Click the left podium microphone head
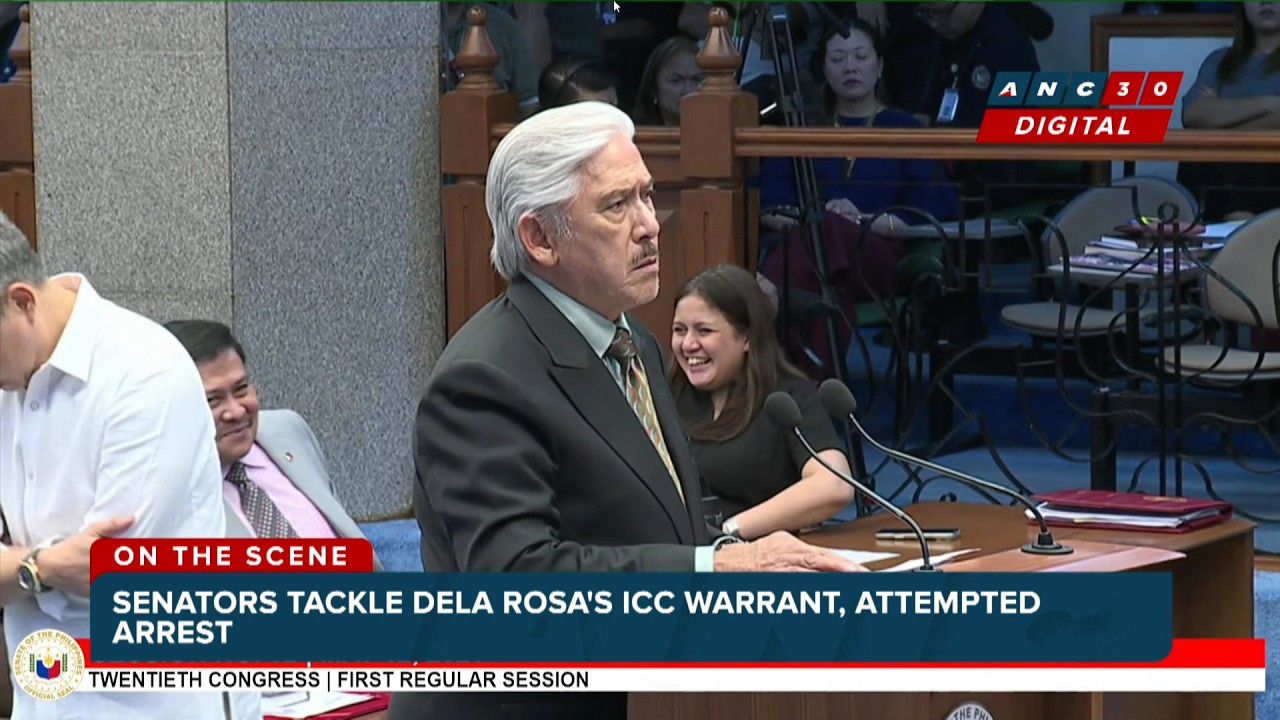The width and height of the screenshot is (1280, 720). pos(783,411)
